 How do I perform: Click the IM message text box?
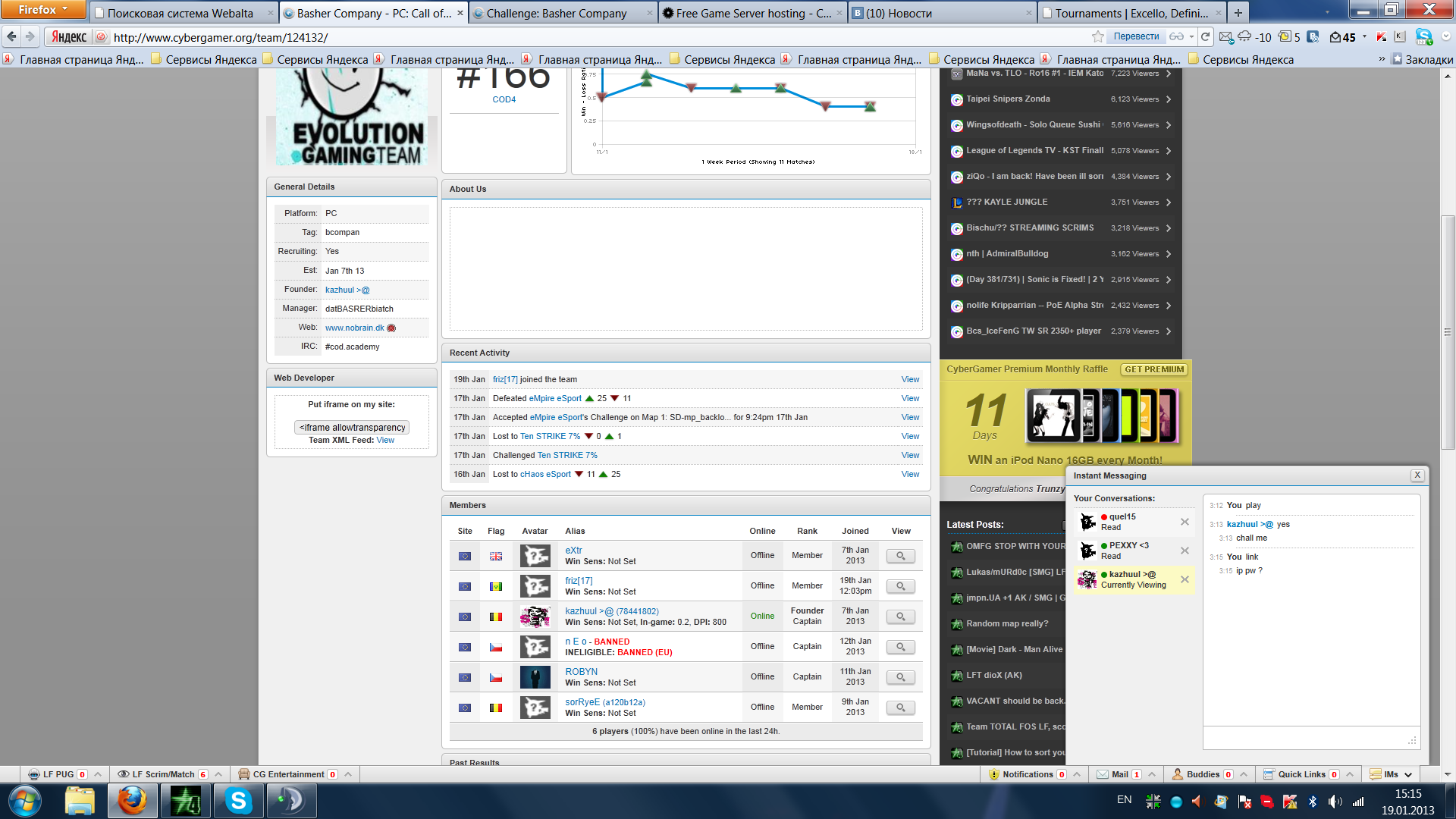click(1311, 737)
